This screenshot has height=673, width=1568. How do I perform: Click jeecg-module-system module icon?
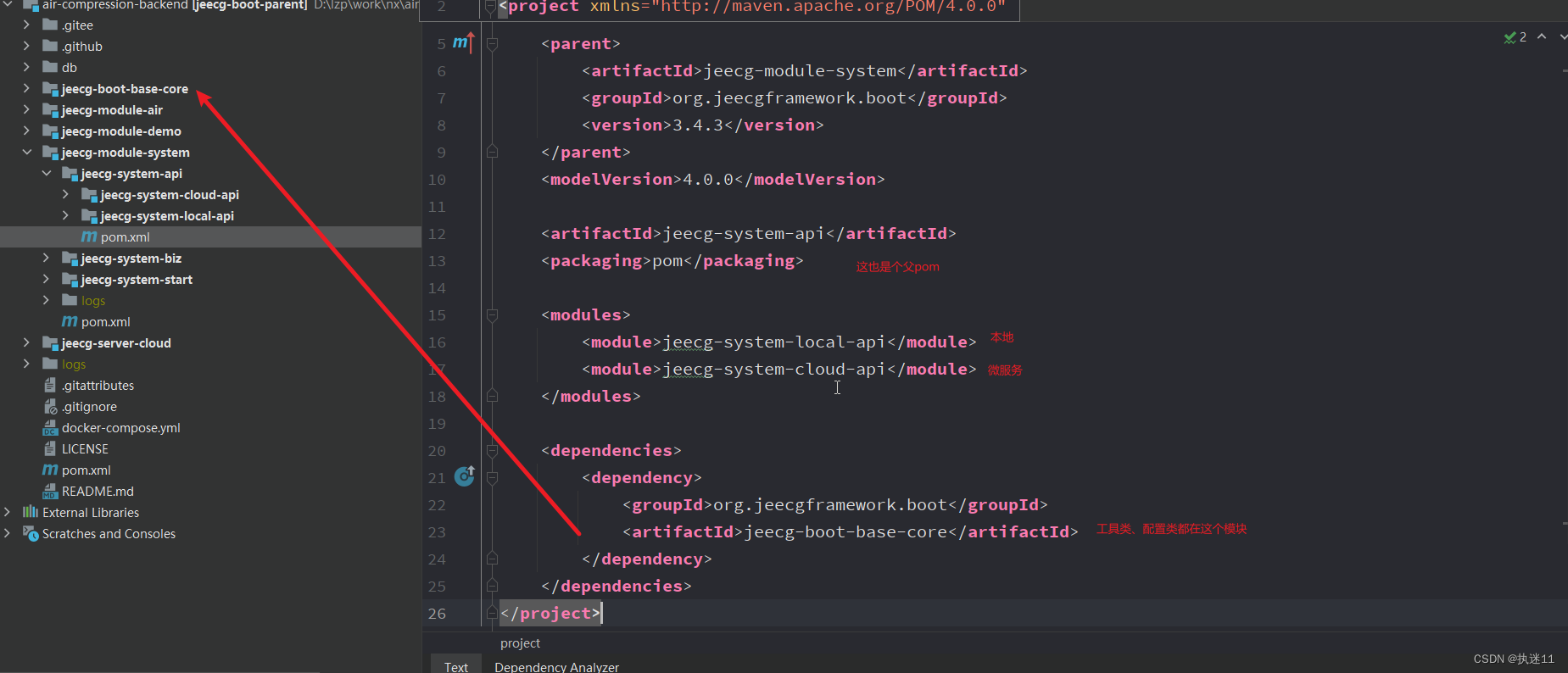pos(50,152)
